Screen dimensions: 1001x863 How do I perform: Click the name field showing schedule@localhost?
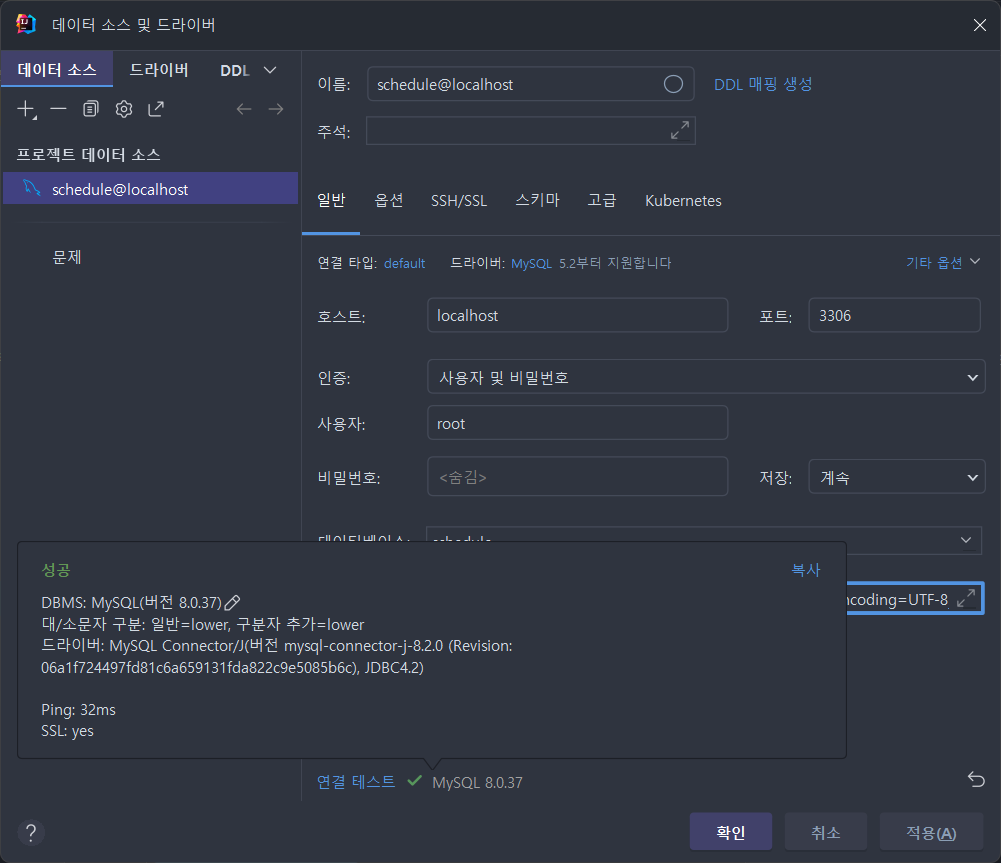click(x=530, y=84)
